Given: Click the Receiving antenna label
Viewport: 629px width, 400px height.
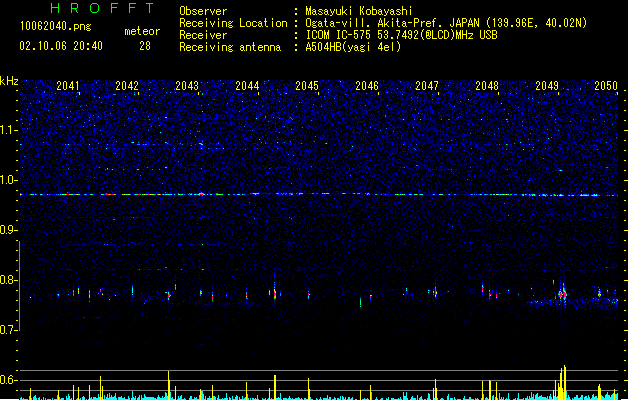Looking at the screenshot, I should coord(230,47).
